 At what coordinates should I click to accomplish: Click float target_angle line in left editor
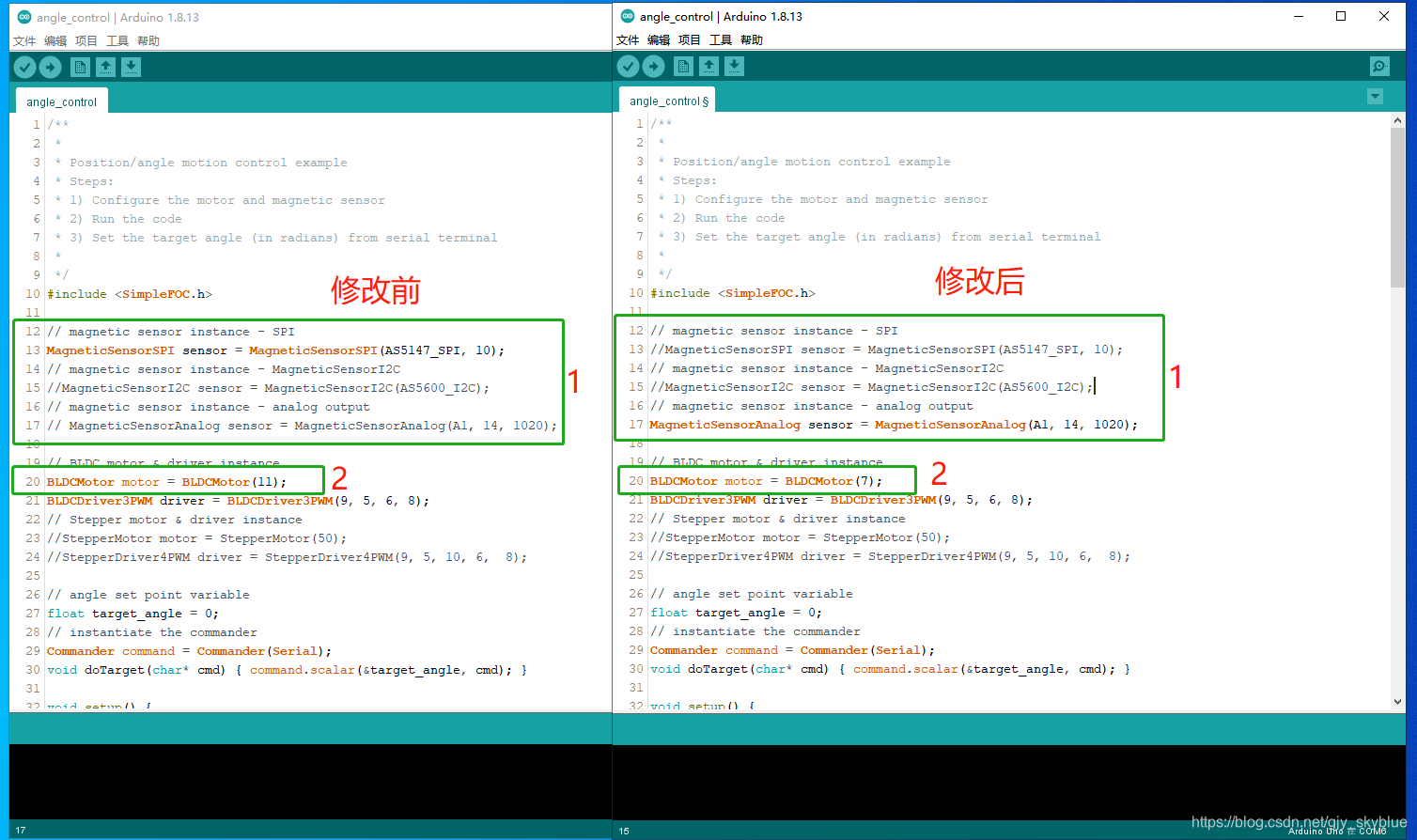tap(132, 614)
